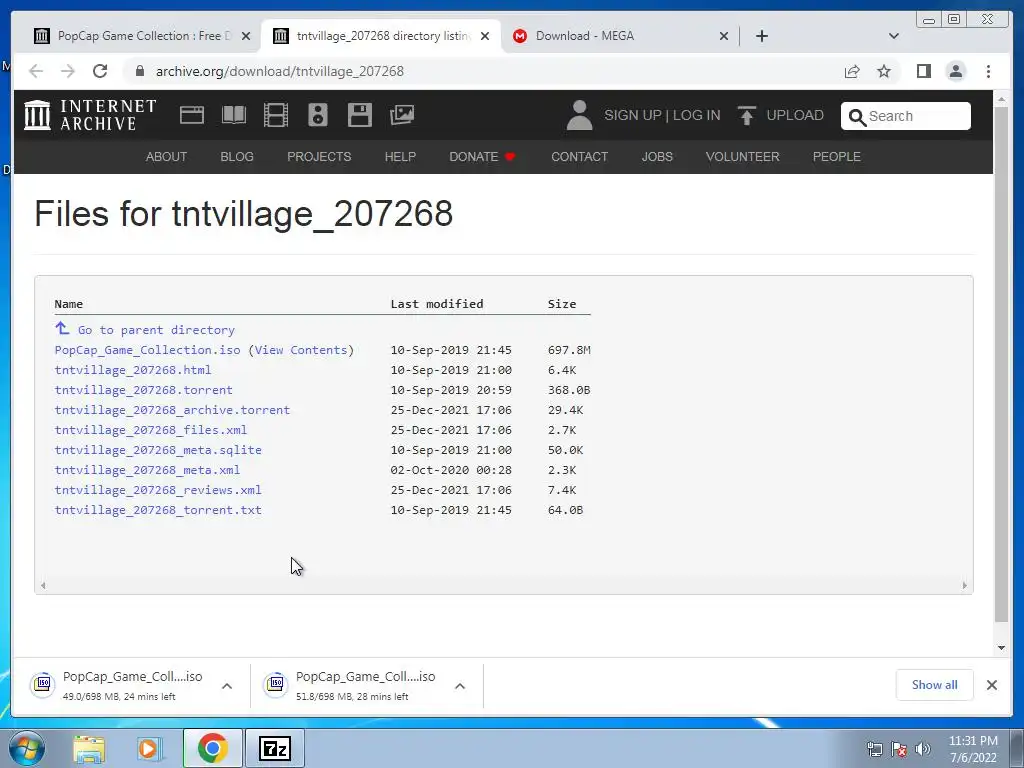Image resolution: width=1024 pixels, height=768 pixels.
Task: Share this page via address bar icon
Action: tap(852, 71)
